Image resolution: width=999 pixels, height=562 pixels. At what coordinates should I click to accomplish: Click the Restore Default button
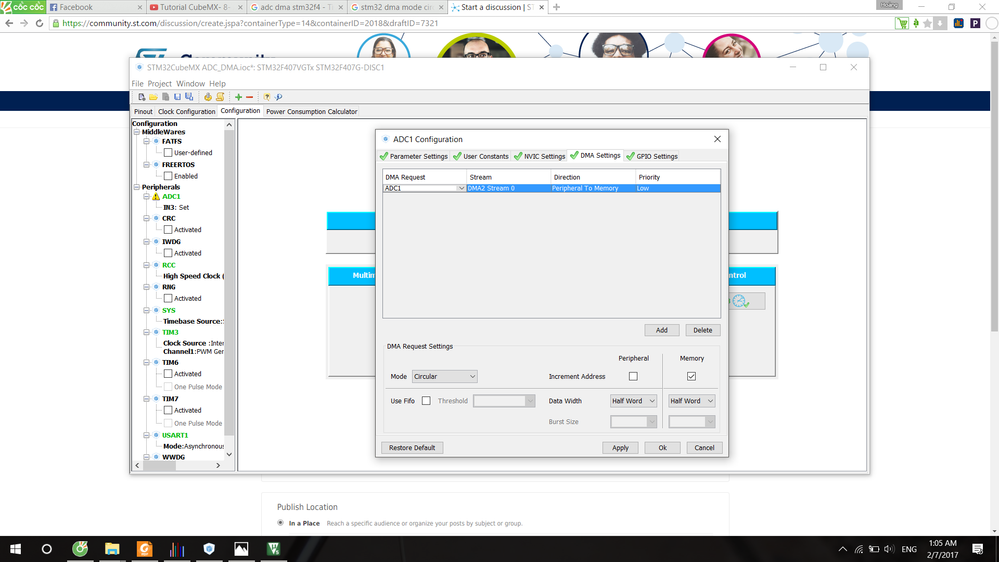click(x=412, y=448)
